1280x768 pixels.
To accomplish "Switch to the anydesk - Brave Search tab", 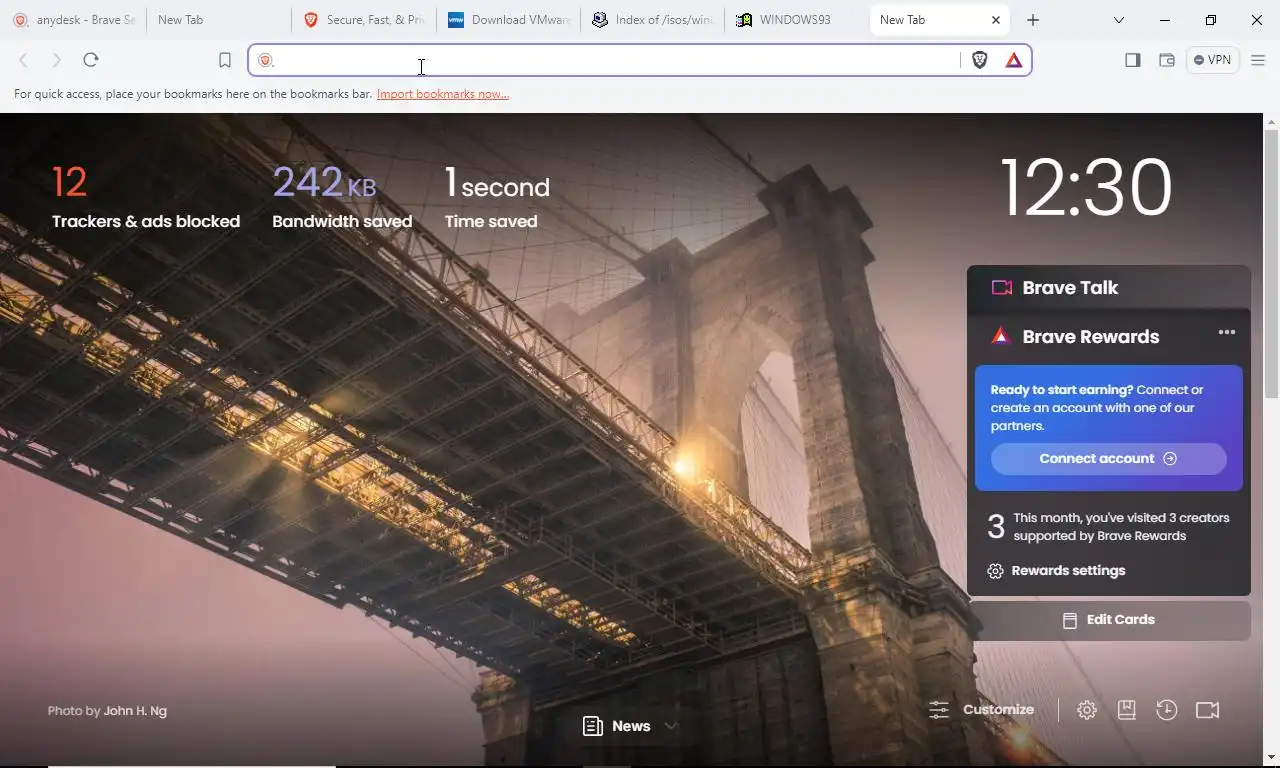I will pyautogui.click(x=73, y=20).
